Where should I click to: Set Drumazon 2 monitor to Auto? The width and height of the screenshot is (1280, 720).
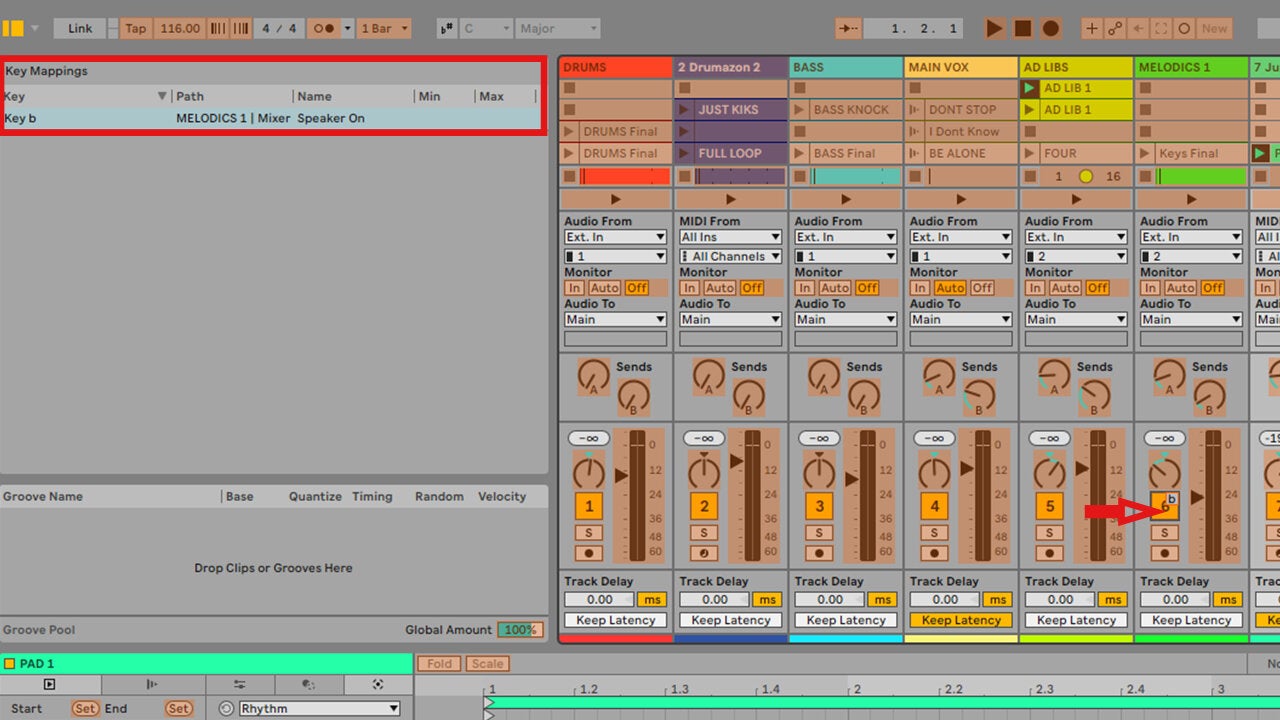click(x=720, y=288)
